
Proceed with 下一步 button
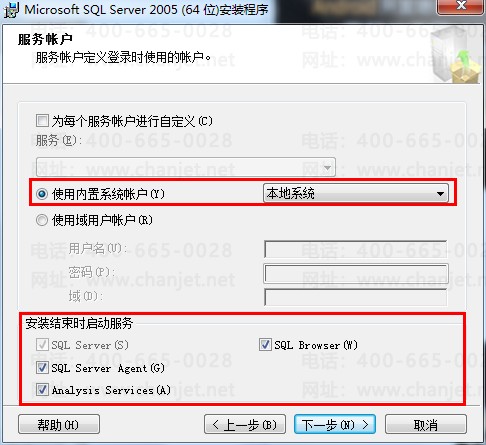click(x=335, y=424)
